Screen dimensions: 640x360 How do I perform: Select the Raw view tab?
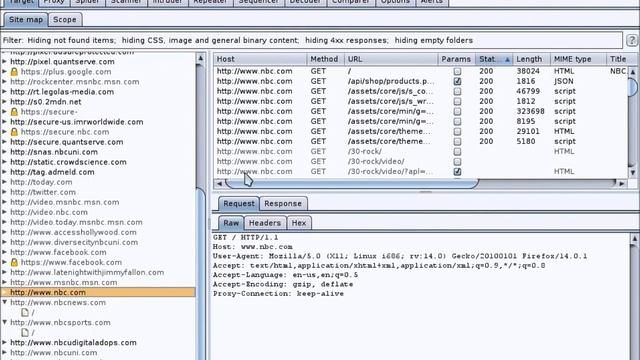[x=231, y=223]
